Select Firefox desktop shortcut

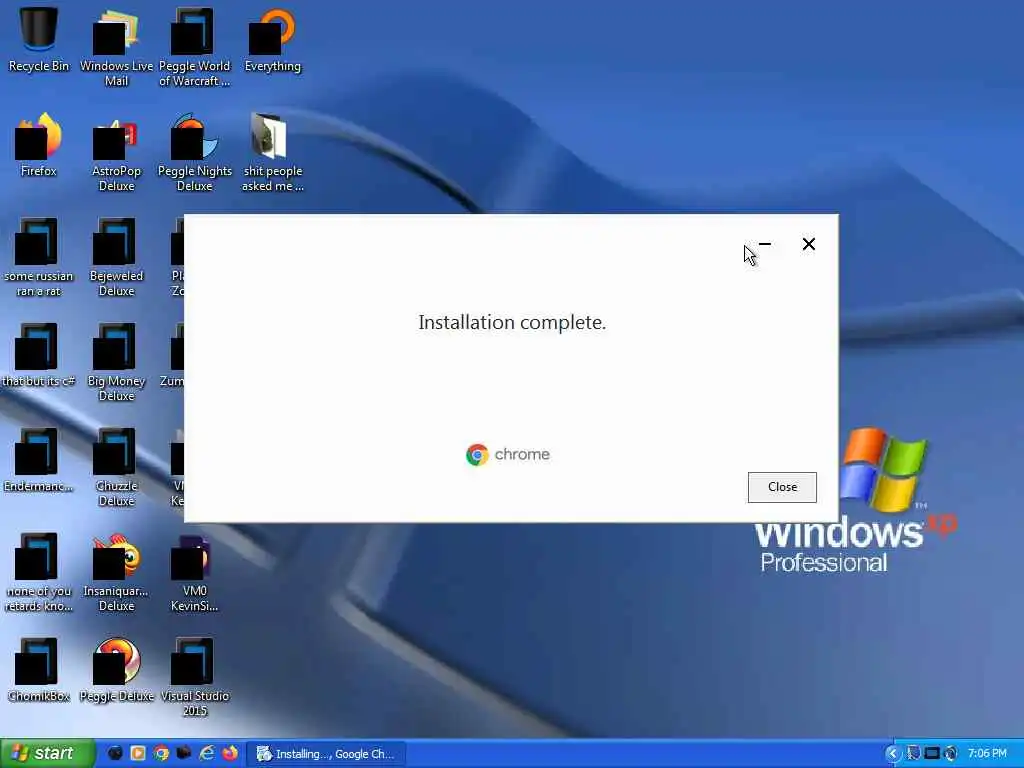tap(39, 146)
